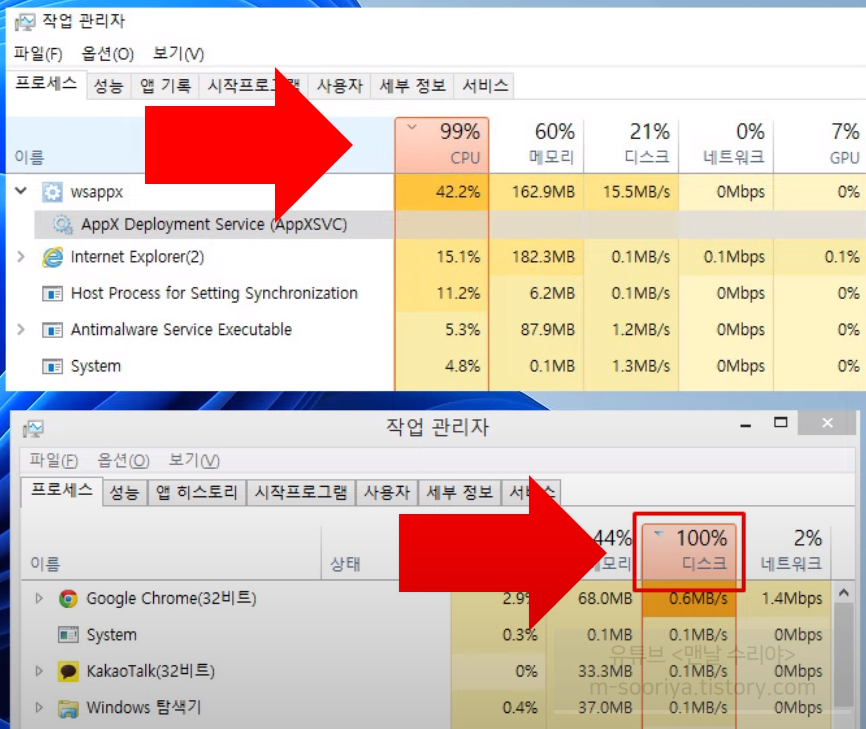
Task: Open 보기(V) menu in upper window
Action: click(178, 54)
